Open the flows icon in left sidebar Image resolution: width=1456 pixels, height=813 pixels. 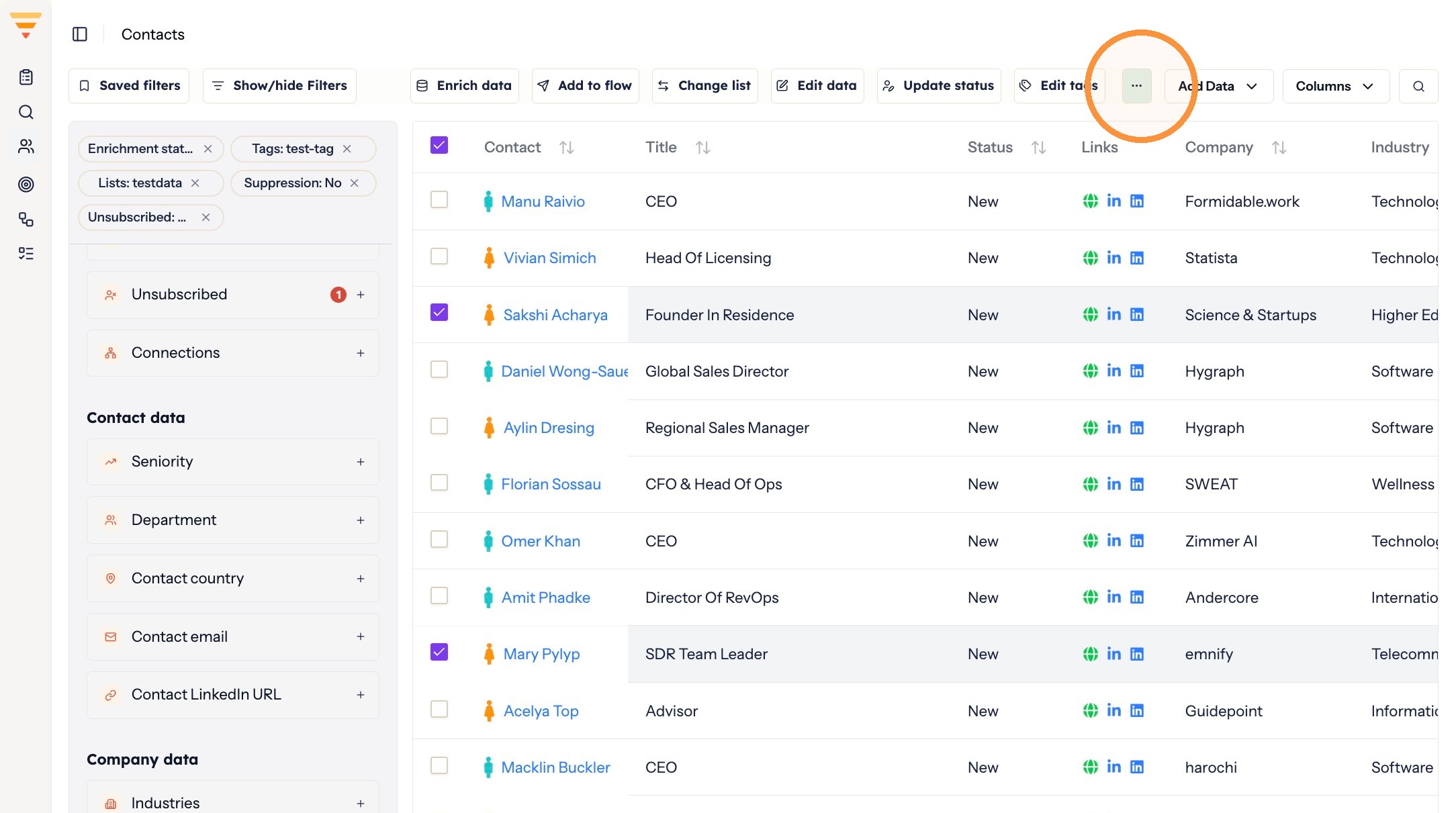[x=26, y=219]
